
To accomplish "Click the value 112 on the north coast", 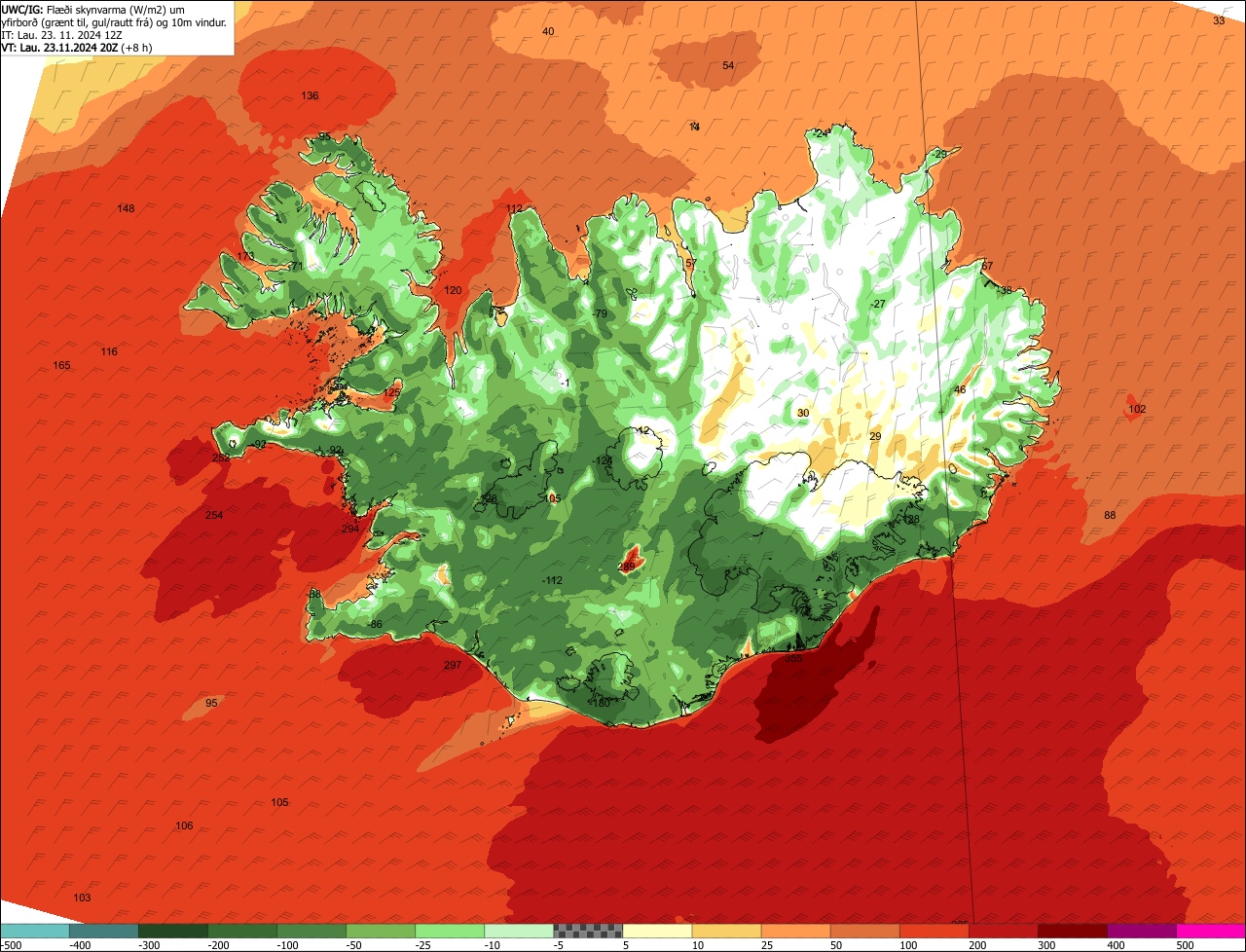I will point(514,209).
